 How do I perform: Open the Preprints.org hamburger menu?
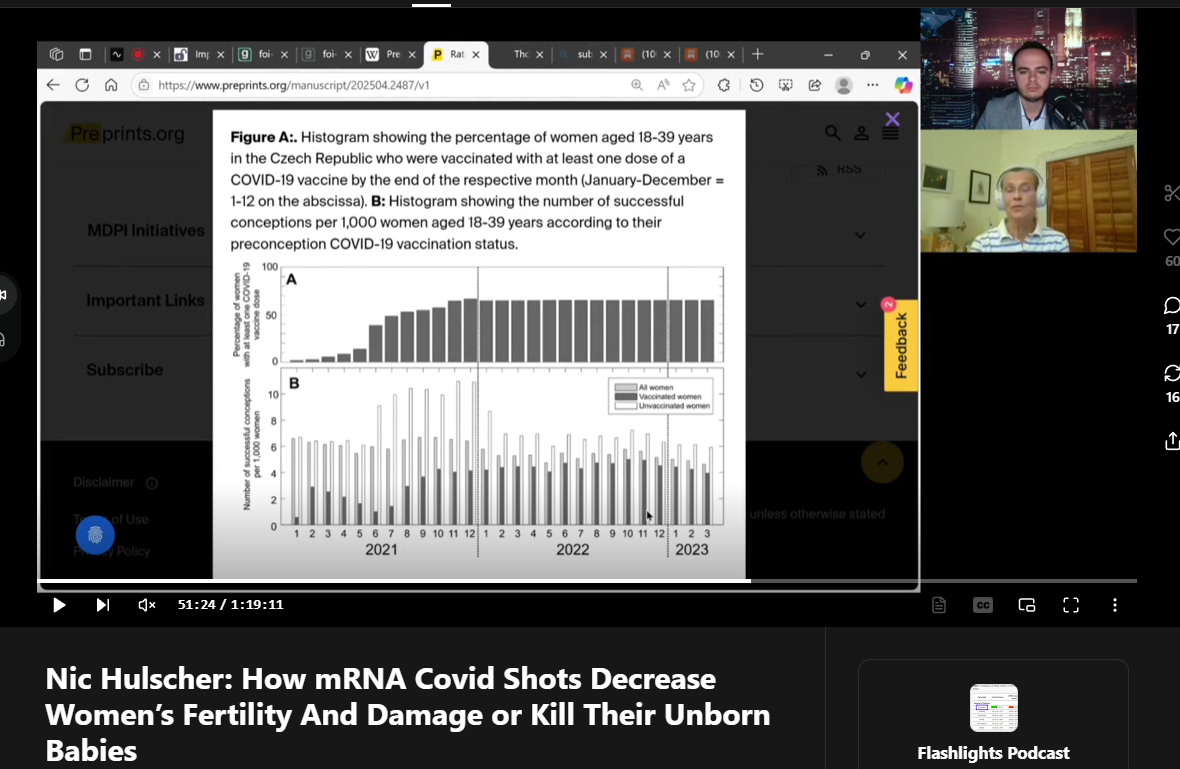point(890,133)
